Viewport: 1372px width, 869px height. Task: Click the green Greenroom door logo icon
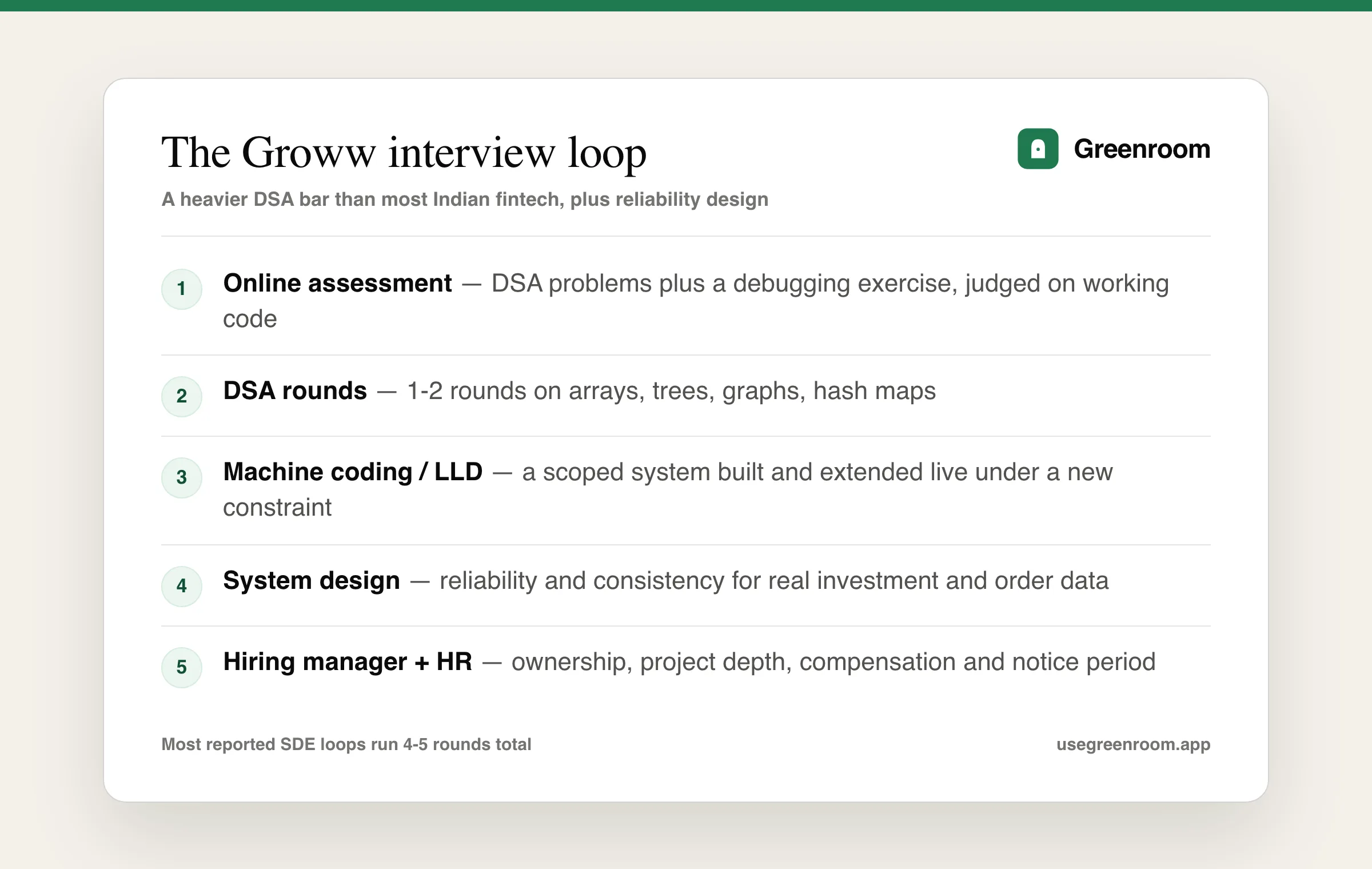point(1038,149)
